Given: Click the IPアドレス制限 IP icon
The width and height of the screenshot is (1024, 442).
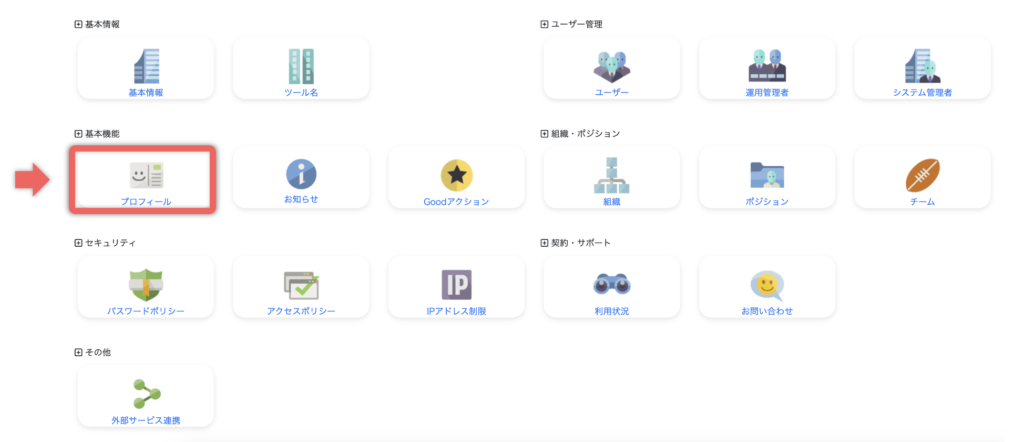Looking at the screenshot, I should (x=456, y=285).
